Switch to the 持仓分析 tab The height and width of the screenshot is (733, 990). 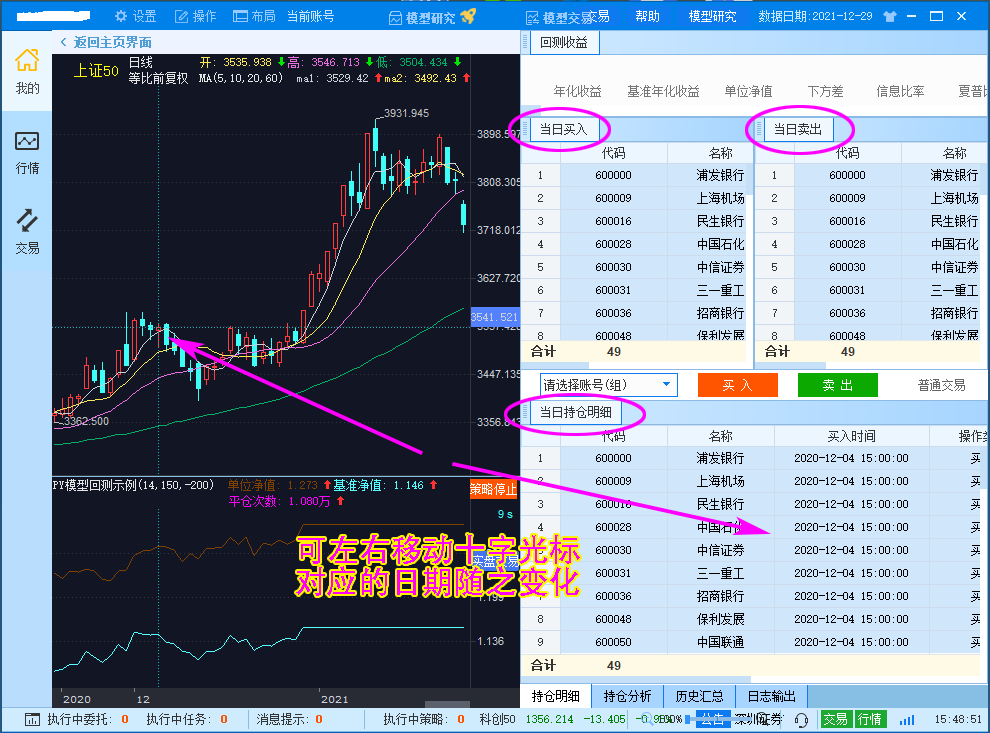click(x=627, y=696)
